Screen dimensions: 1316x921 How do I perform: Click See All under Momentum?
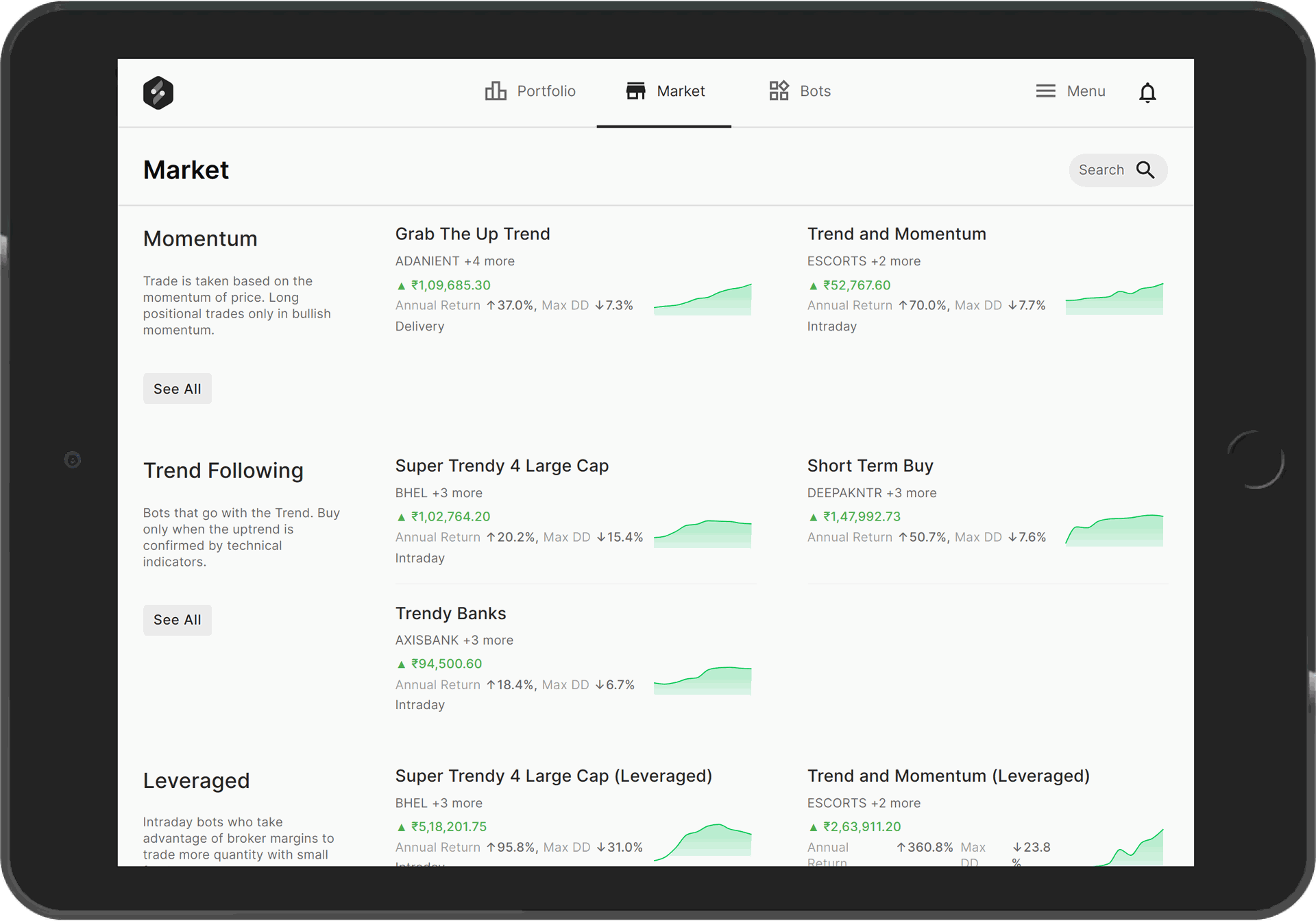point(177,389)
